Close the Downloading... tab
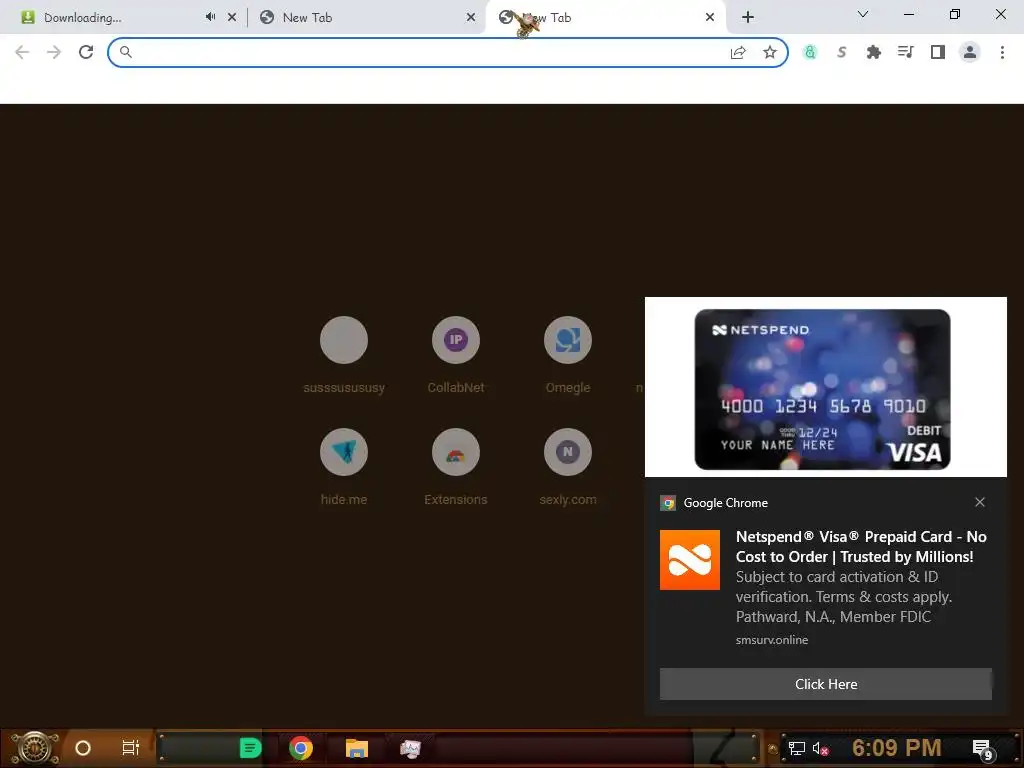This screenshot has width=1024, height=768. point(232,18)
